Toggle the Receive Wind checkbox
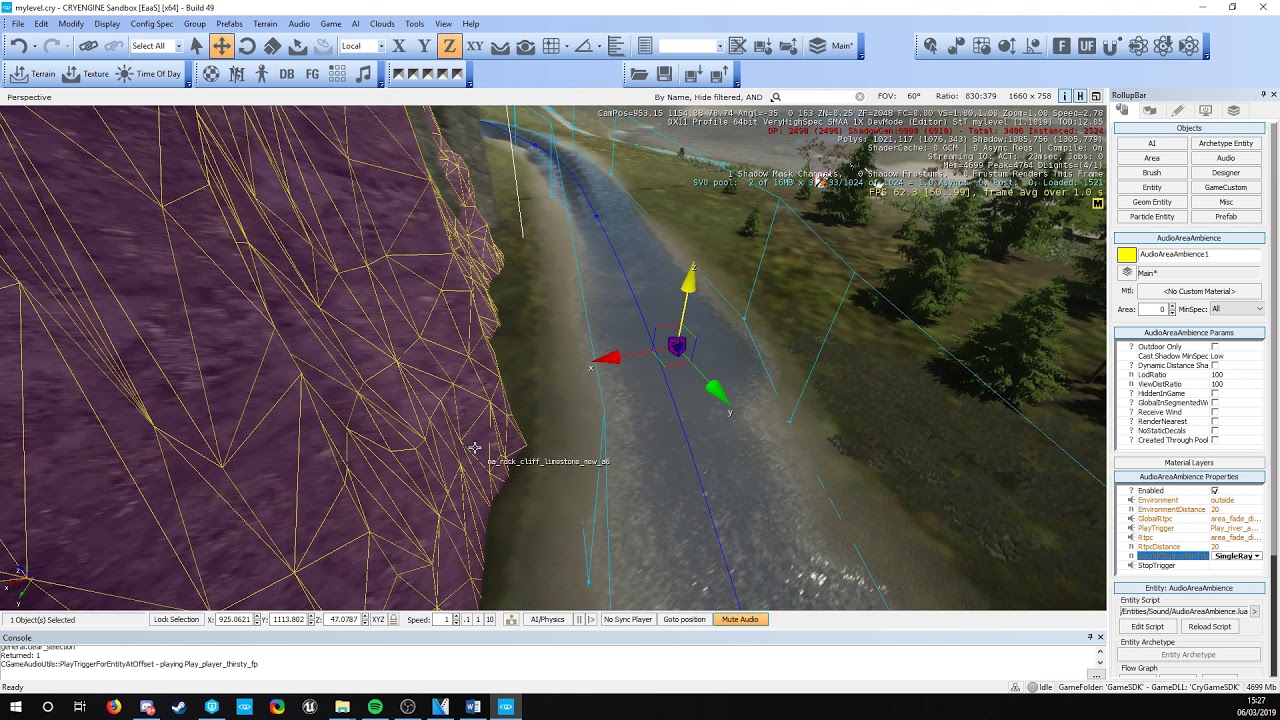 tap(1215, 412)
